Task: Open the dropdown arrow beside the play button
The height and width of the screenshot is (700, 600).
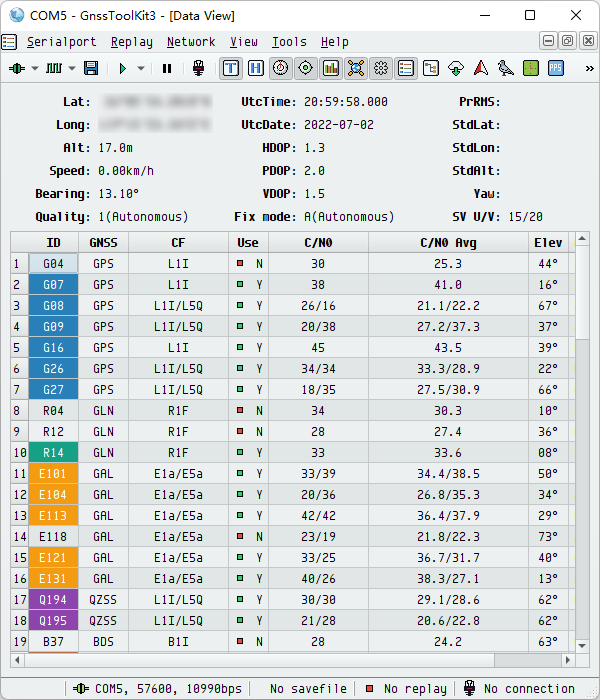Action: click(x=141, y=68)
